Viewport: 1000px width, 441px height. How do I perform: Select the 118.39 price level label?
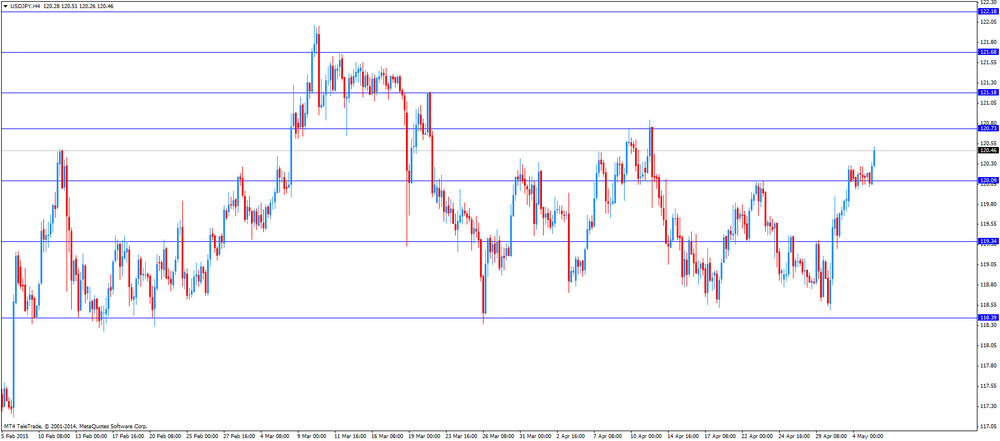(x=988, y=317)
